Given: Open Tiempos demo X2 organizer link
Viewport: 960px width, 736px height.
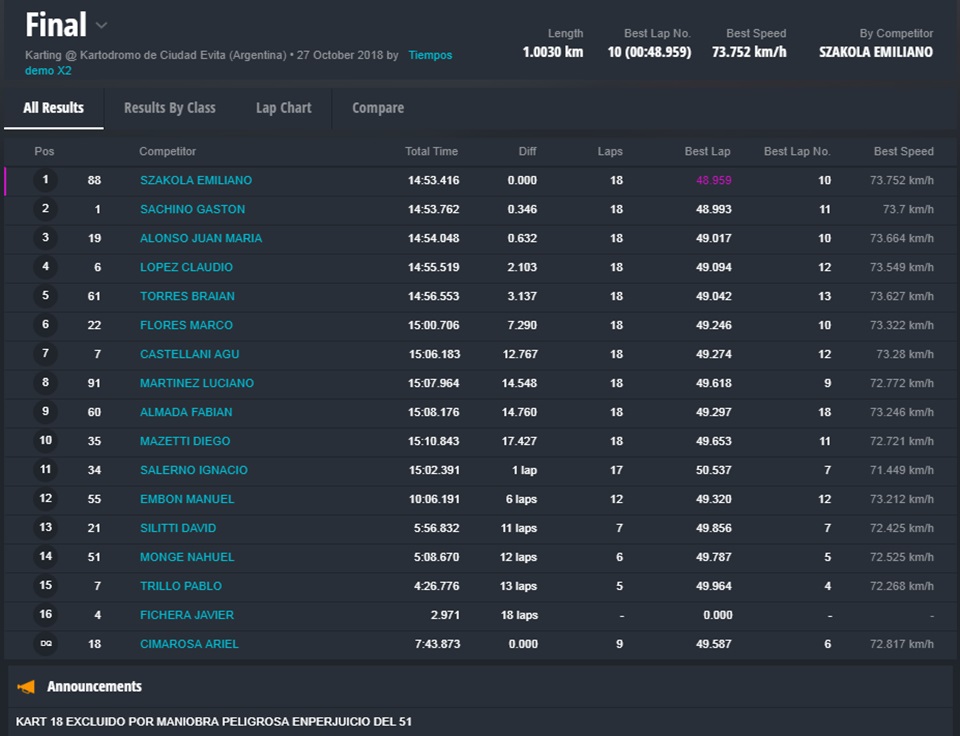Looking at the screenshot, I should pos(430,55).
